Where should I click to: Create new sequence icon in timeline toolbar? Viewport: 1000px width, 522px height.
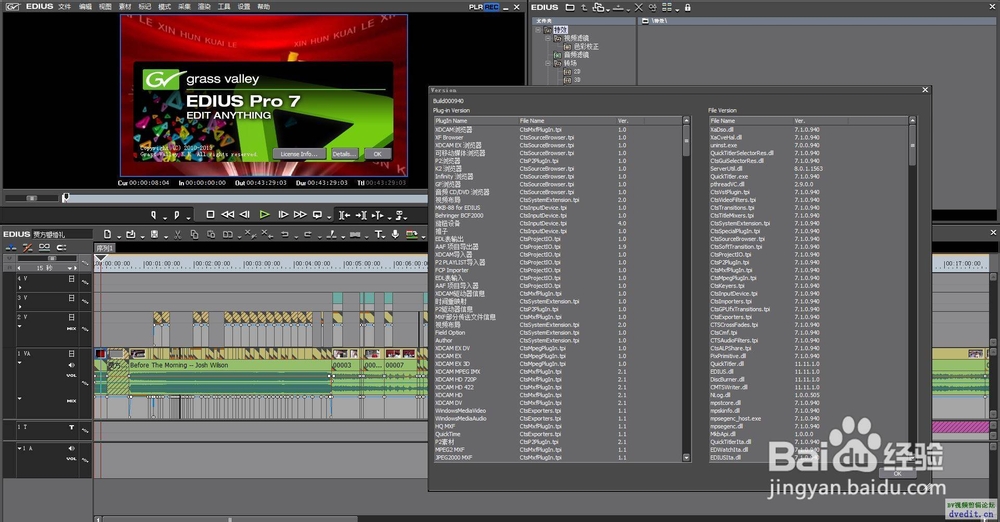click(107, 235)
